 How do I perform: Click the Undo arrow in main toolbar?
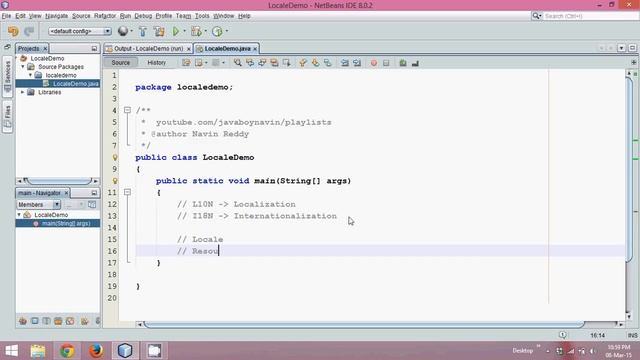point(13,31)
